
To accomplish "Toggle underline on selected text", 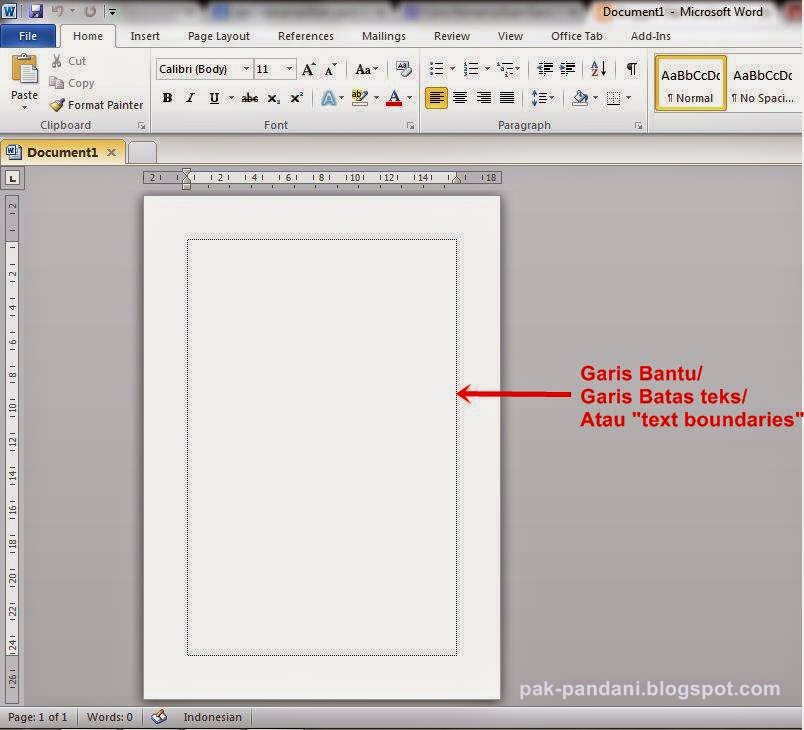I will 212,98.
